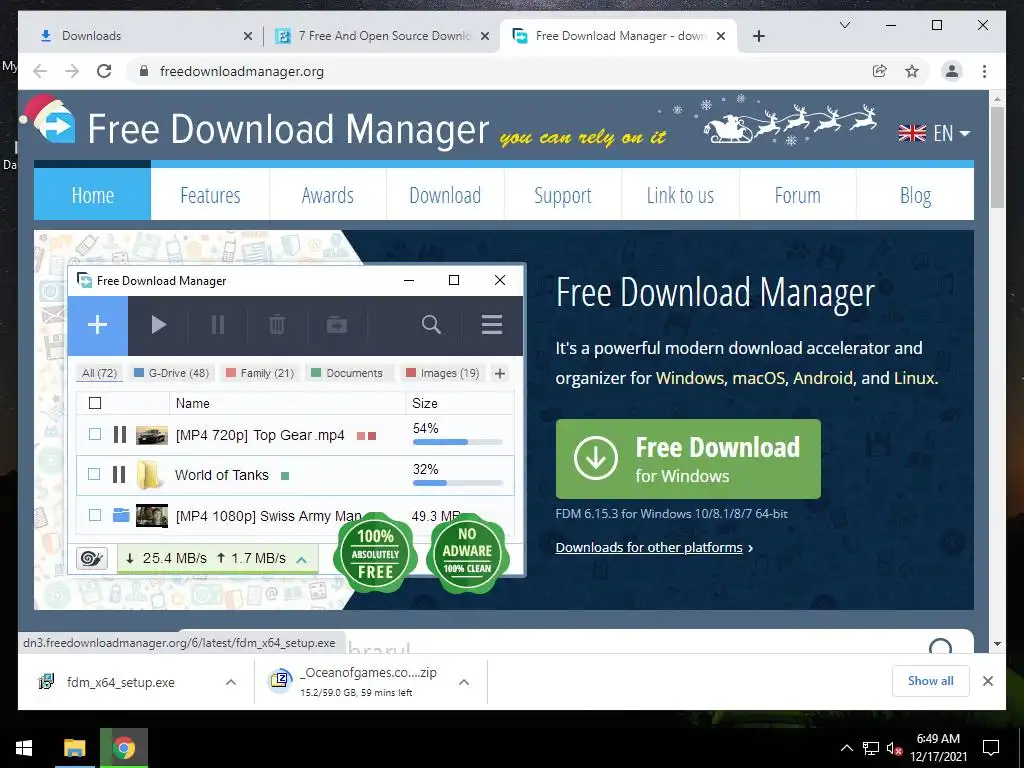Image resolution: width=1024 pixels, height=768 pixels.
Task: Expand the fdm_x64_setup.exe download options chevron
Action: pos(231,682)
